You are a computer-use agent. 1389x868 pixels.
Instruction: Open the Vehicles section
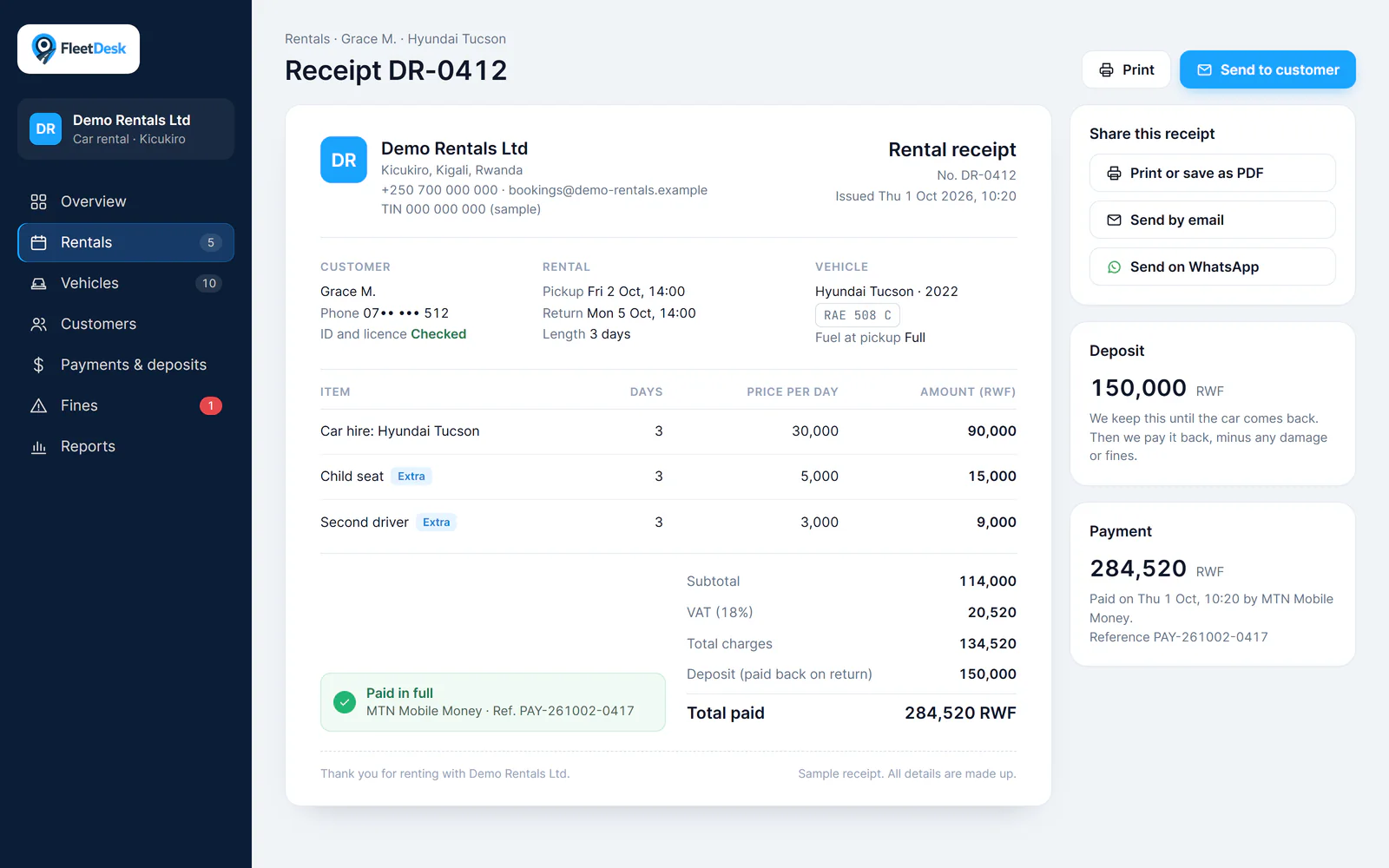coord(126,283)
